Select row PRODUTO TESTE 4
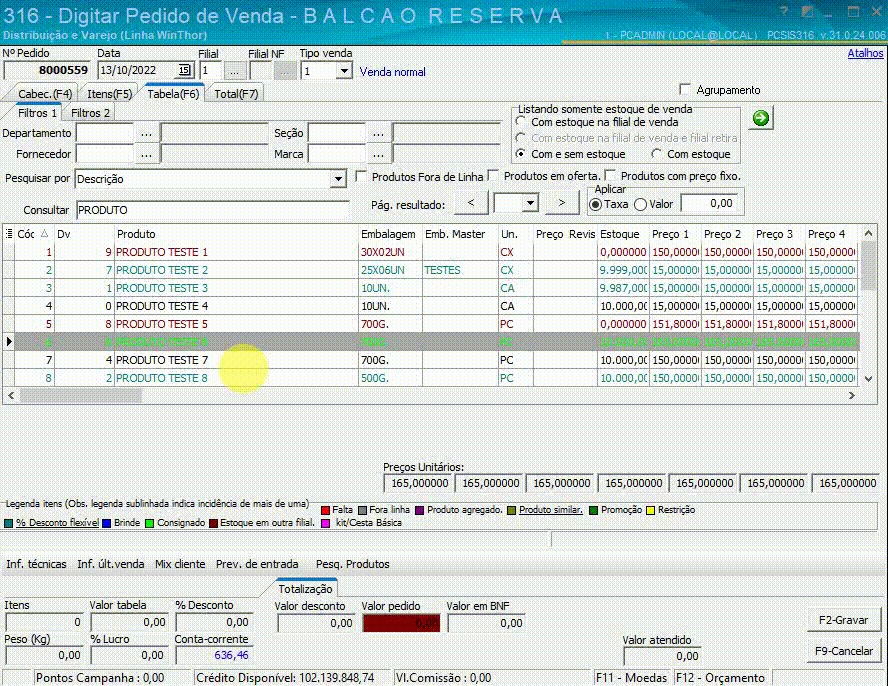The image size is (888, 686). tap(430, 306)
